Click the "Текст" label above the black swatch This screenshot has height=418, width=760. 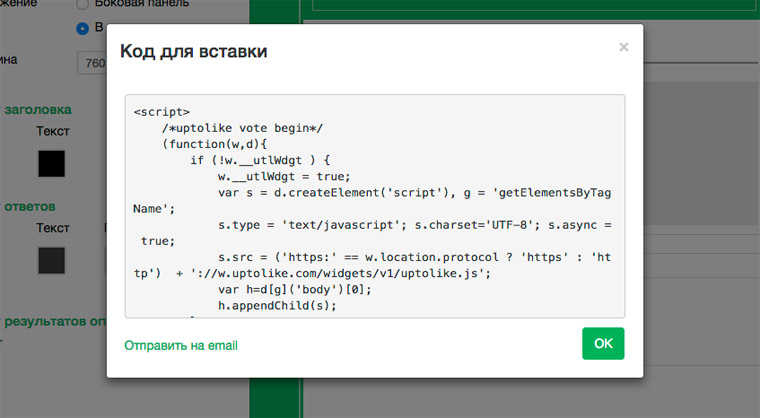pyautogui.click(x=53, y=131)
